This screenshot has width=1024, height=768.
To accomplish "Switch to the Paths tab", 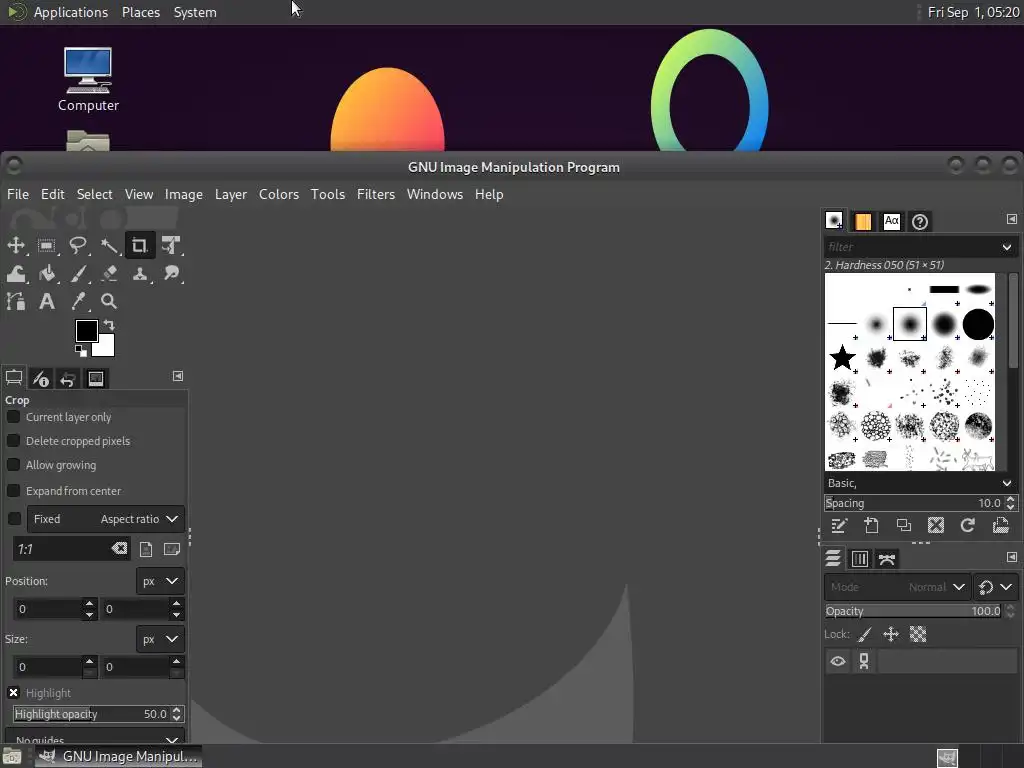I will coord(887,559).
